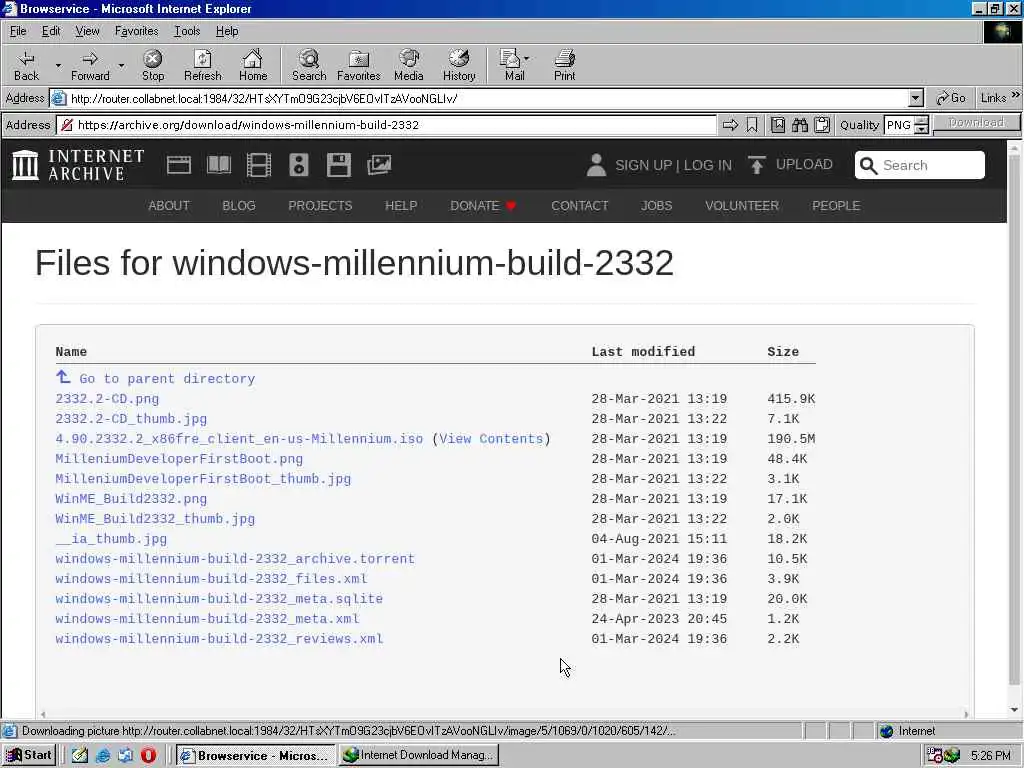Click the Opera icon in quick launch
Viewport: 1024px width, 768px height.
tap(148, 756)
